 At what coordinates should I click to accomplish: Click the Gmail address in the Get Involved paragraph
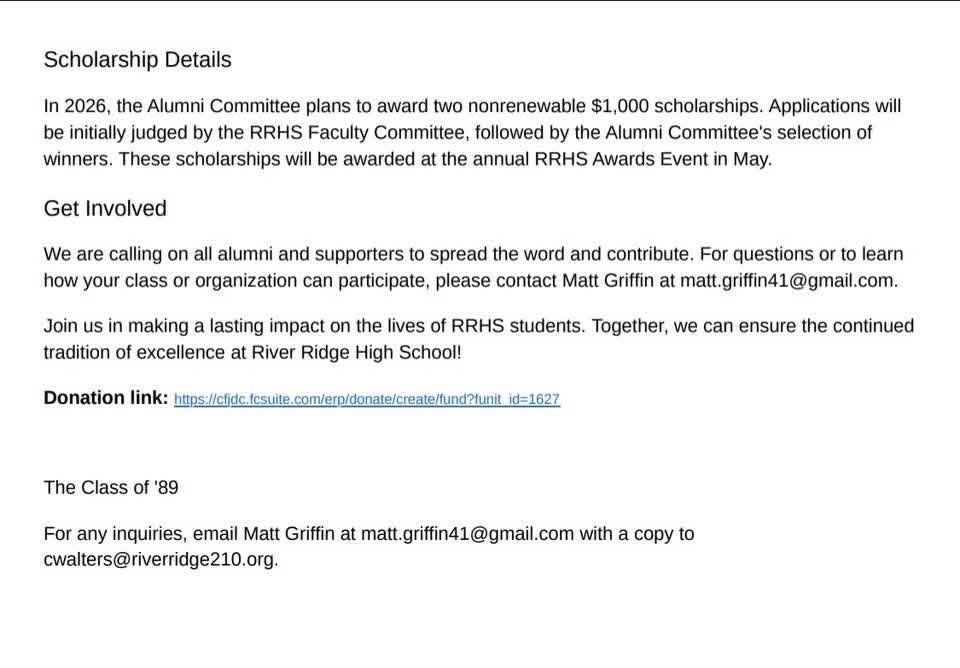787,280
